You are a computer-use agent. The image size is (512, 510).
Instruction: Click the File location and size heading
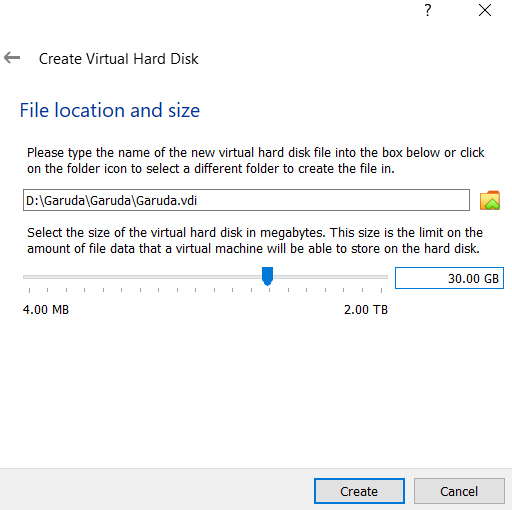tap(110, 110)
